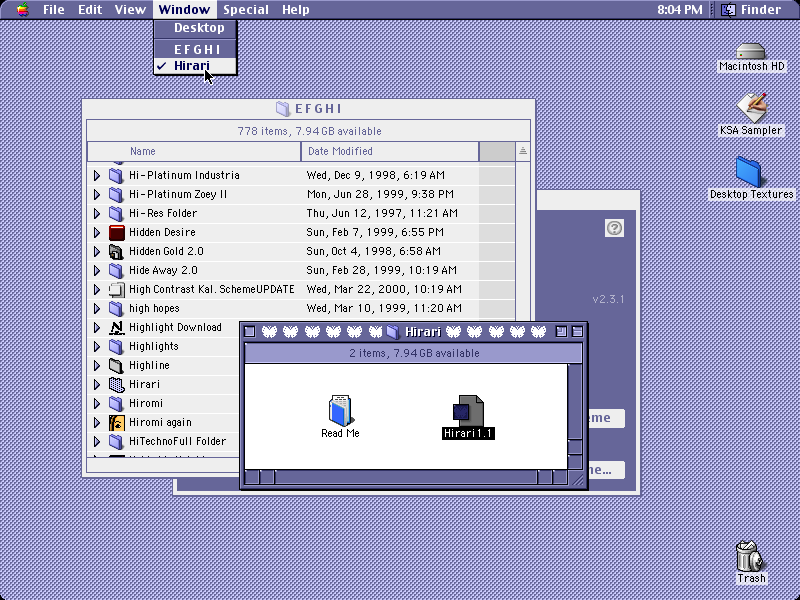The width and height of the screenshot is (800, 600).
Task: Select the Hirari list item icon
Action: point(116,384)
